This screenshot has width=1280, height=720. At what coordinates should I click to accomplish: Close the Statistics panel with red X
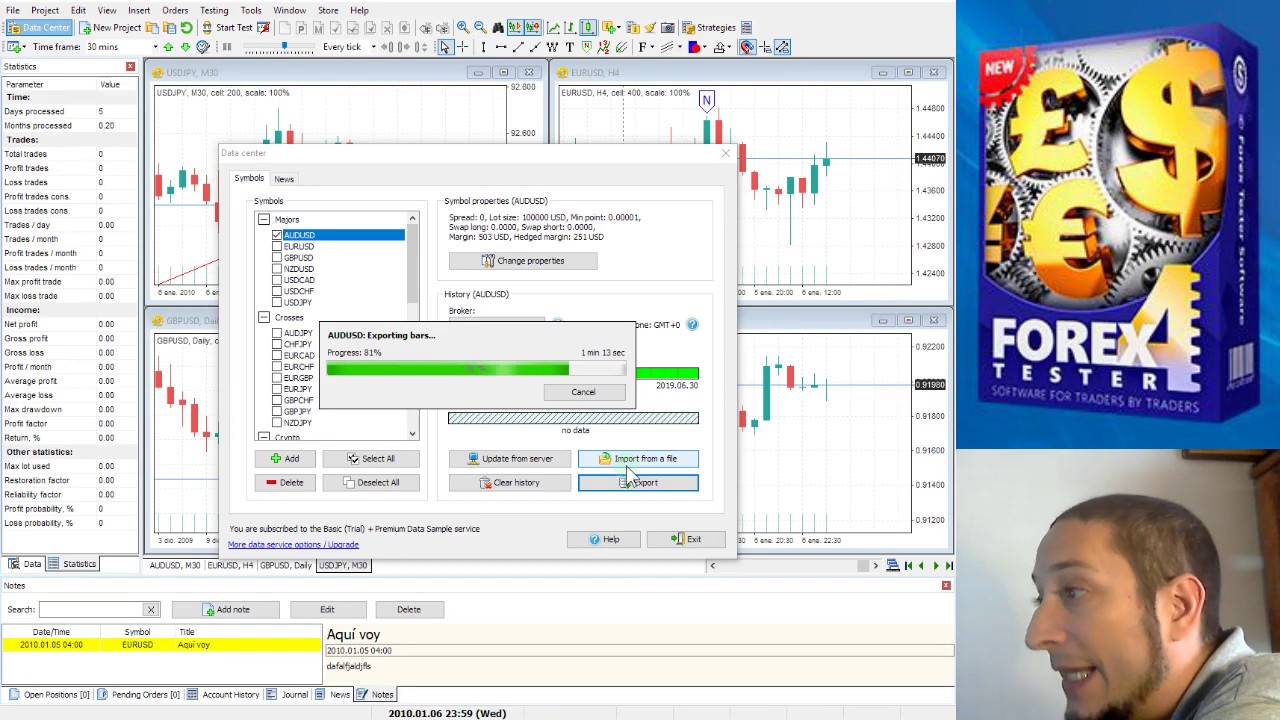coord(130,67)
